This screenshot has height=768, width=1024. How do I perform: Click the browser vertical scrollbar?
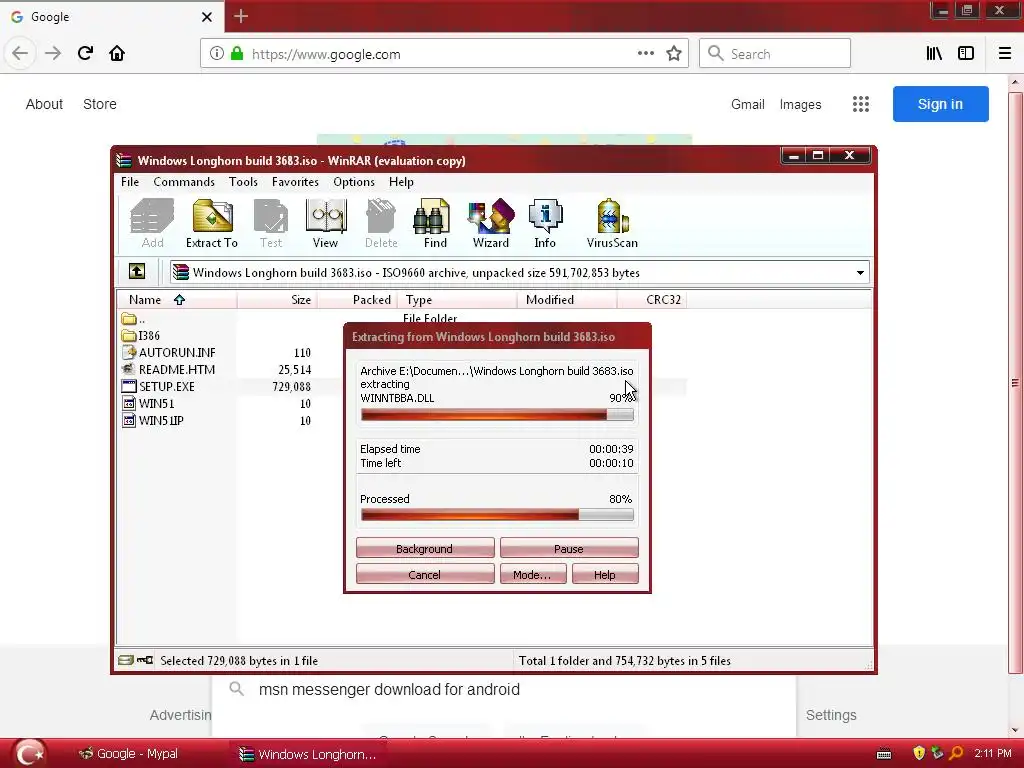coord(1015,382)
